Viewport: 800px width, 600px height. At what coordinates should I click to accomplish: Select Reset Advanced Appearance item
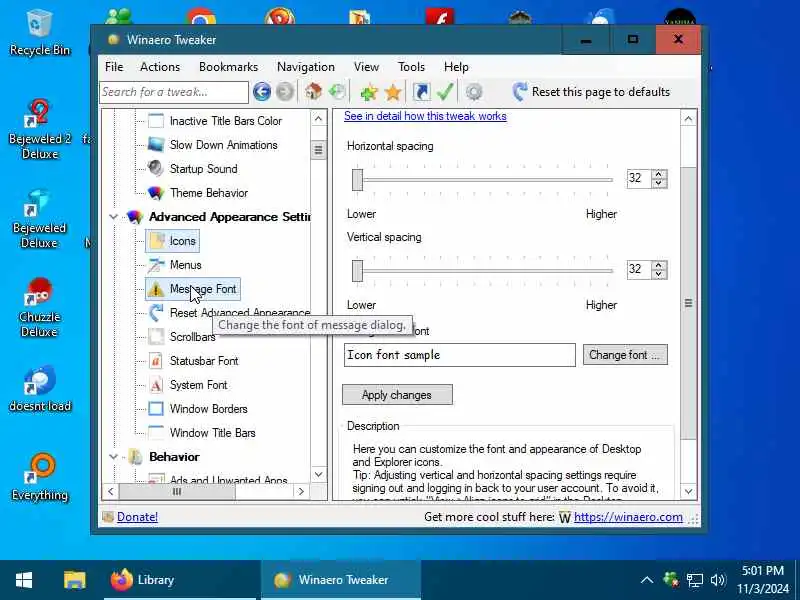pos(239,312)
